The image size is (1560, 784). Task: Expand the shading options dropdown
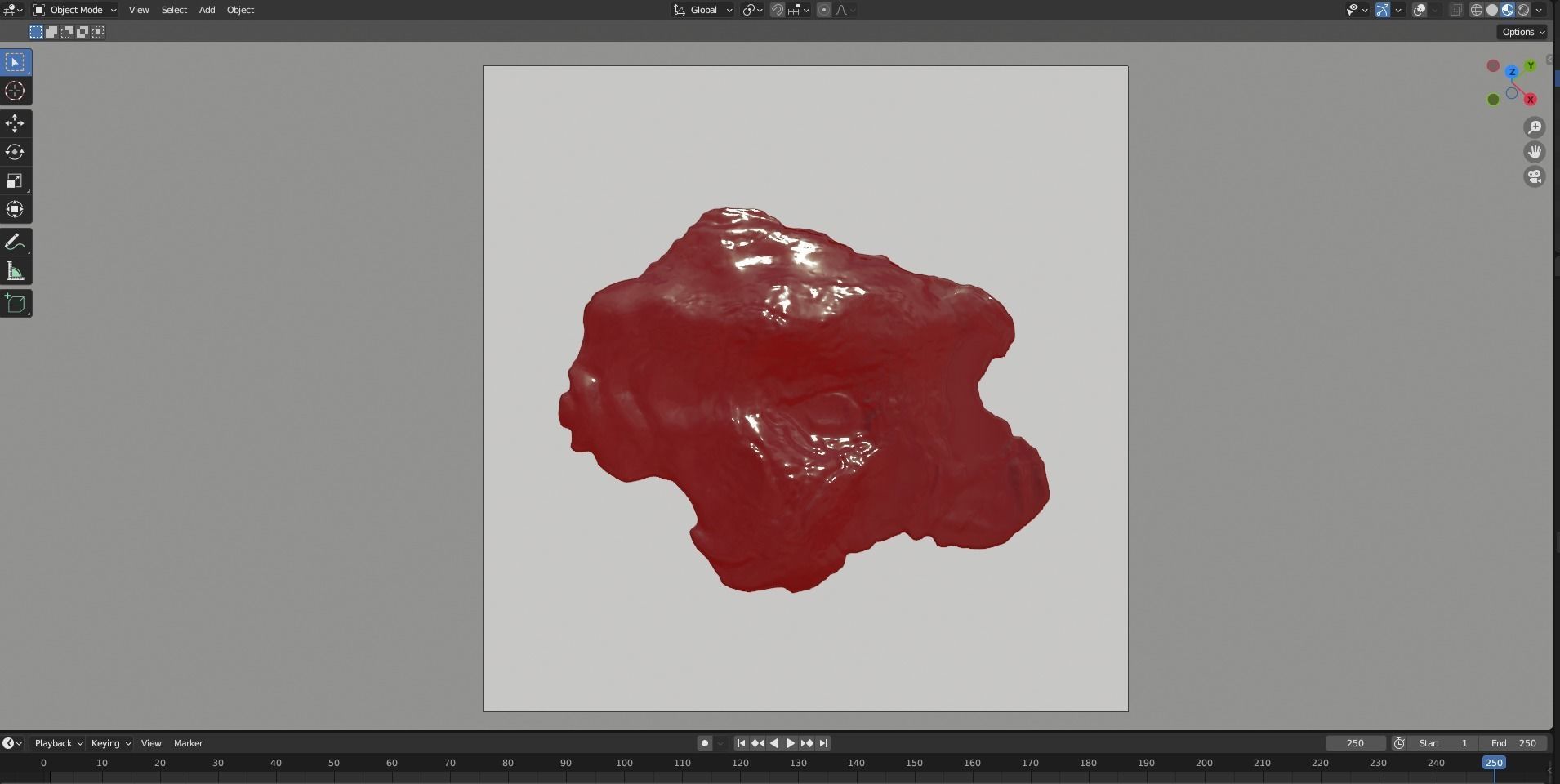pos(1540,10)
